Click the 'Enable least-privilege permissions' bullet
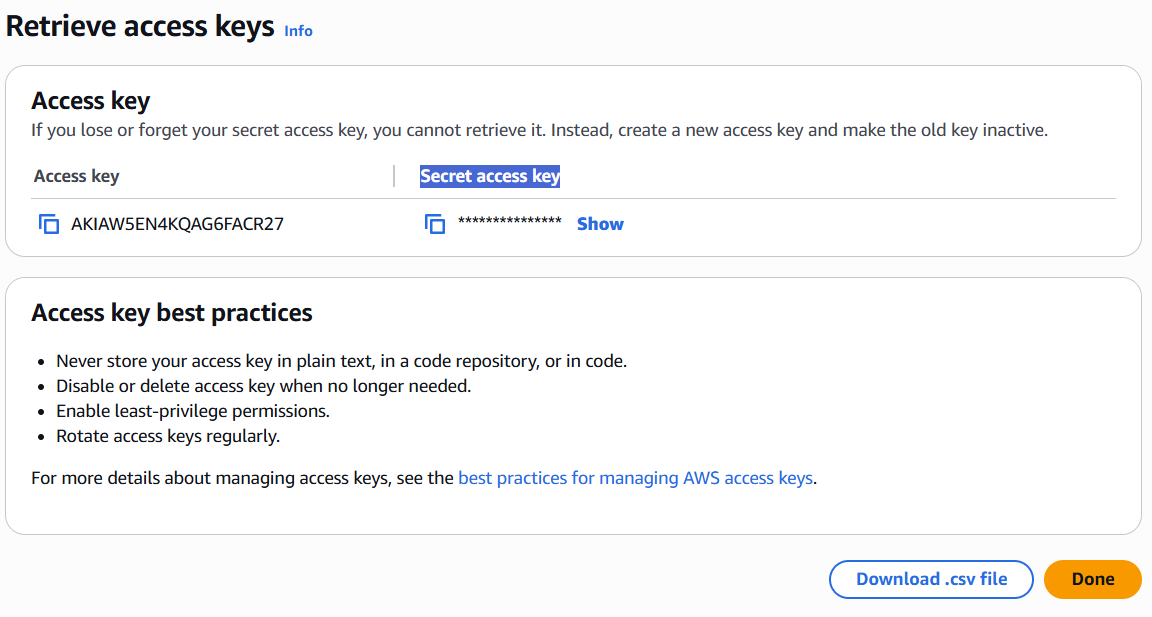The height and width of the screenshot is (617, 1152). coord(193,411)
